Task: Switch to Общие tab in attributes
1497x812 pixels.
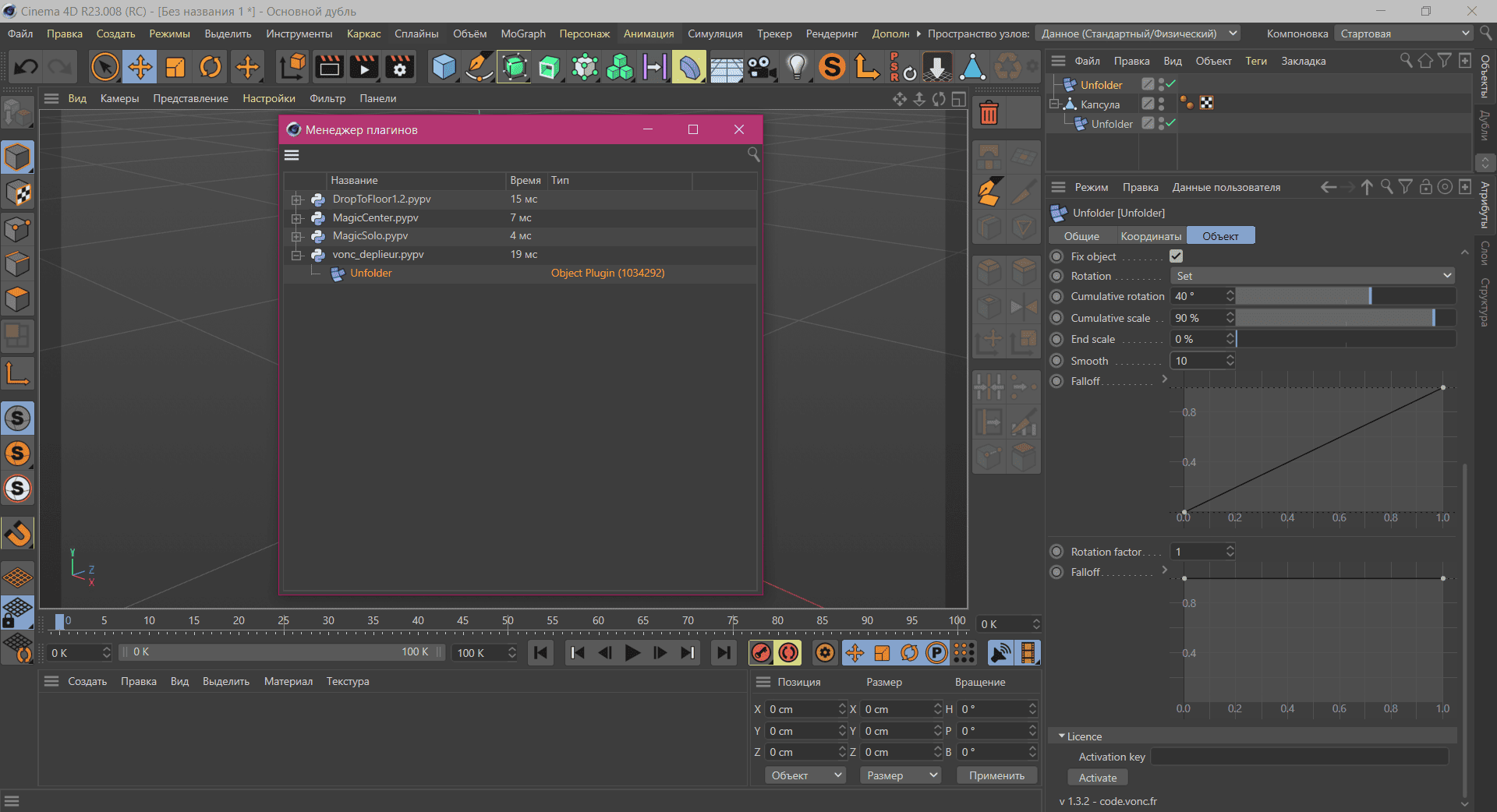Action: click(x=1081, y=236)
